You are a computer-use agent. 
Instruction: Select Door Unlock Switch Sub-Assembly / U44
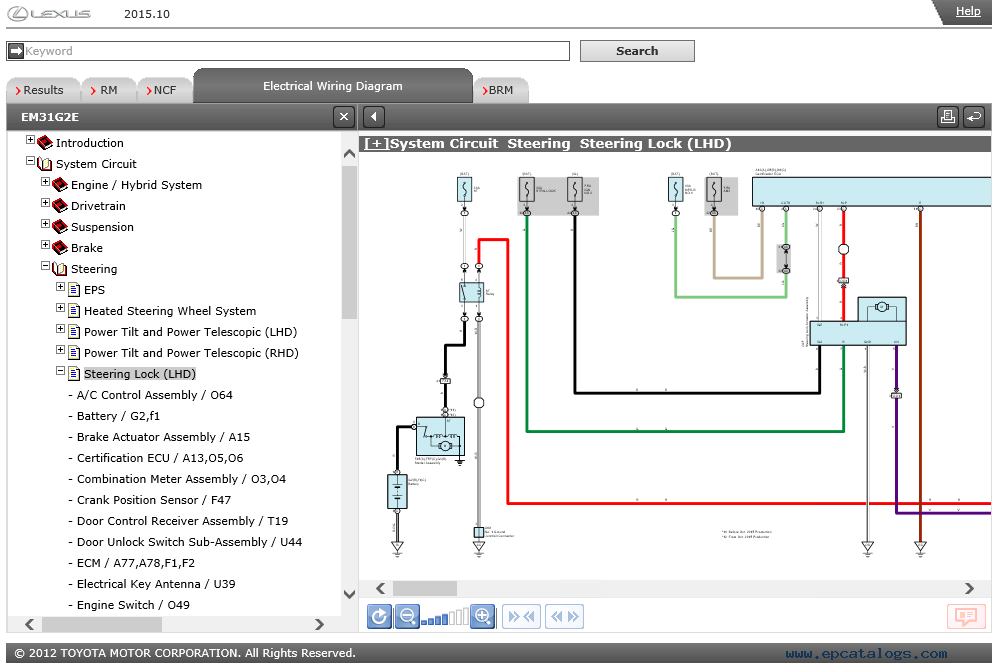point(190,541)
